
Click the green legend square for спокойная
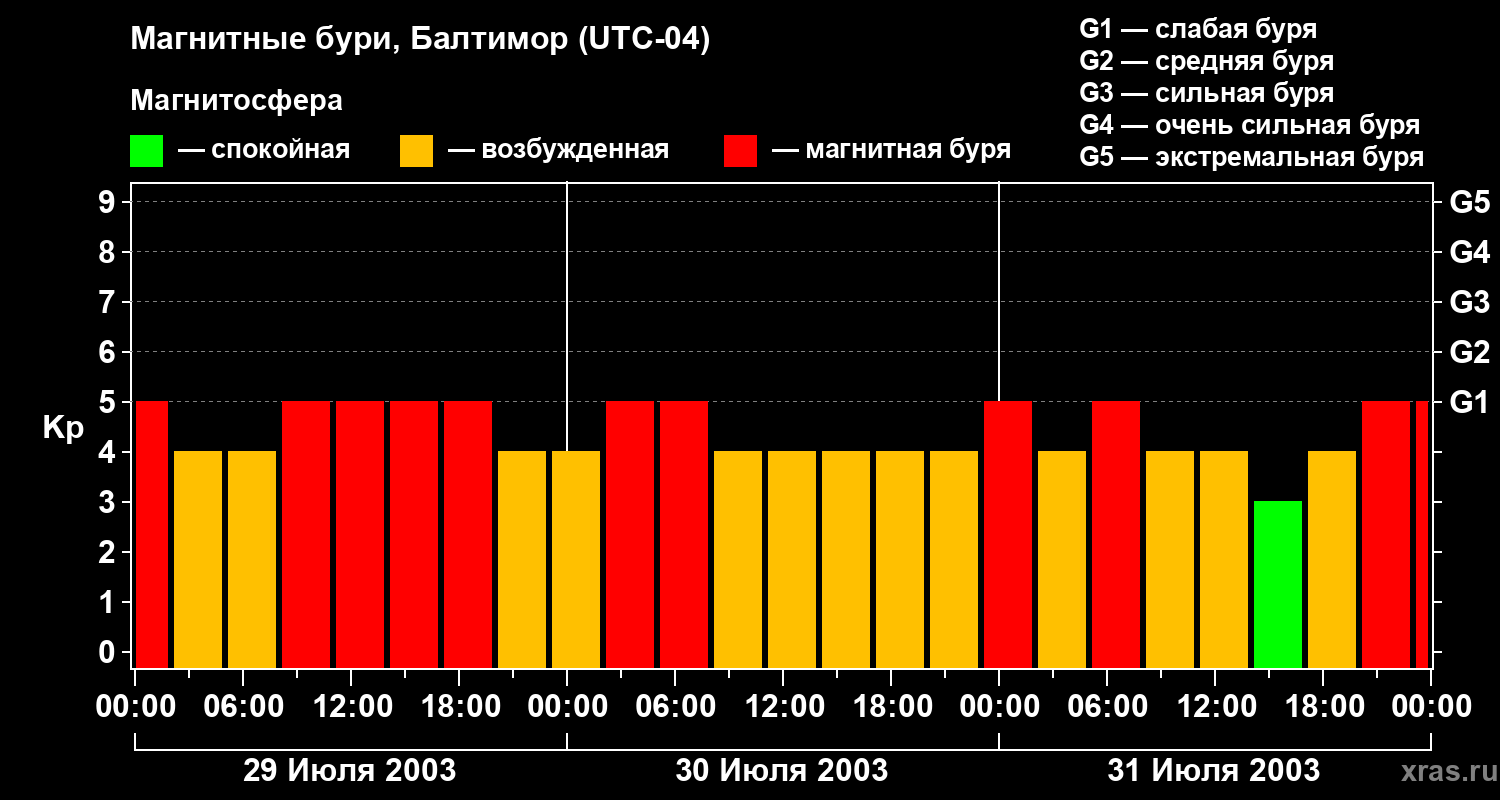coord(146,151)
